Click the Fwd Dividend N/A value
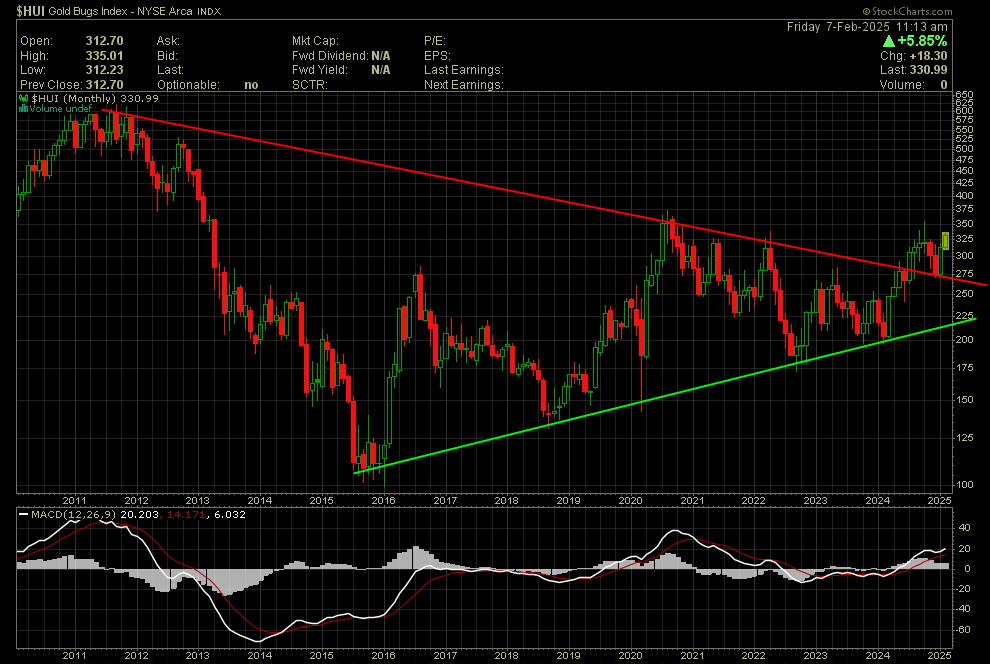The image size is (990, 664). pos(381,56)
